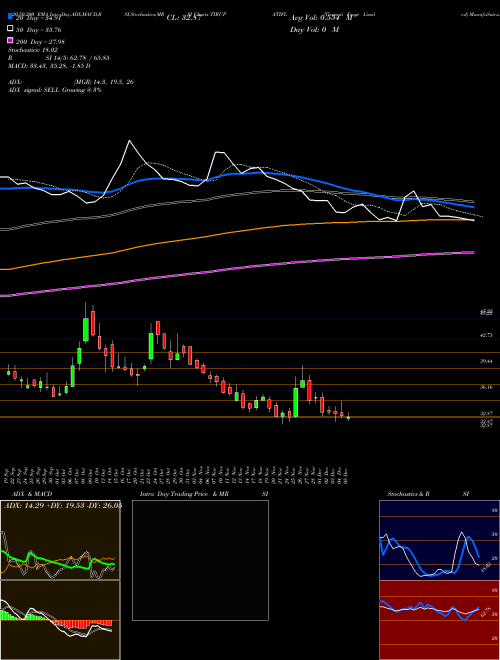500x660 pixels.
Task: Click the RSI 14/3 62.78 / 65.83 value line
Action: coord(59,58)
